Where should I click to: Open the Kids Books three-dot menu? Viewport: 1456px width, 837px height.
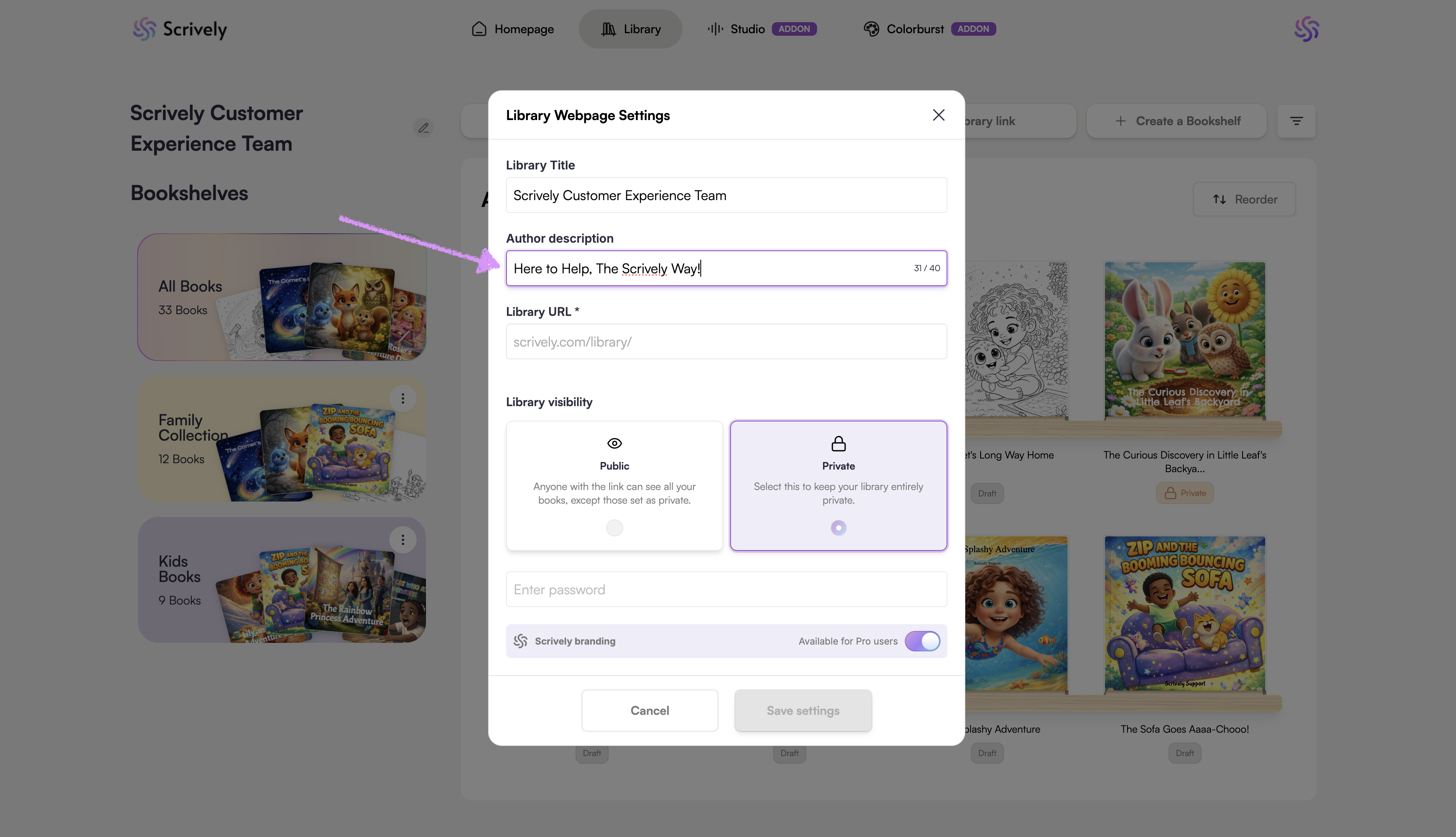point(403,540)
